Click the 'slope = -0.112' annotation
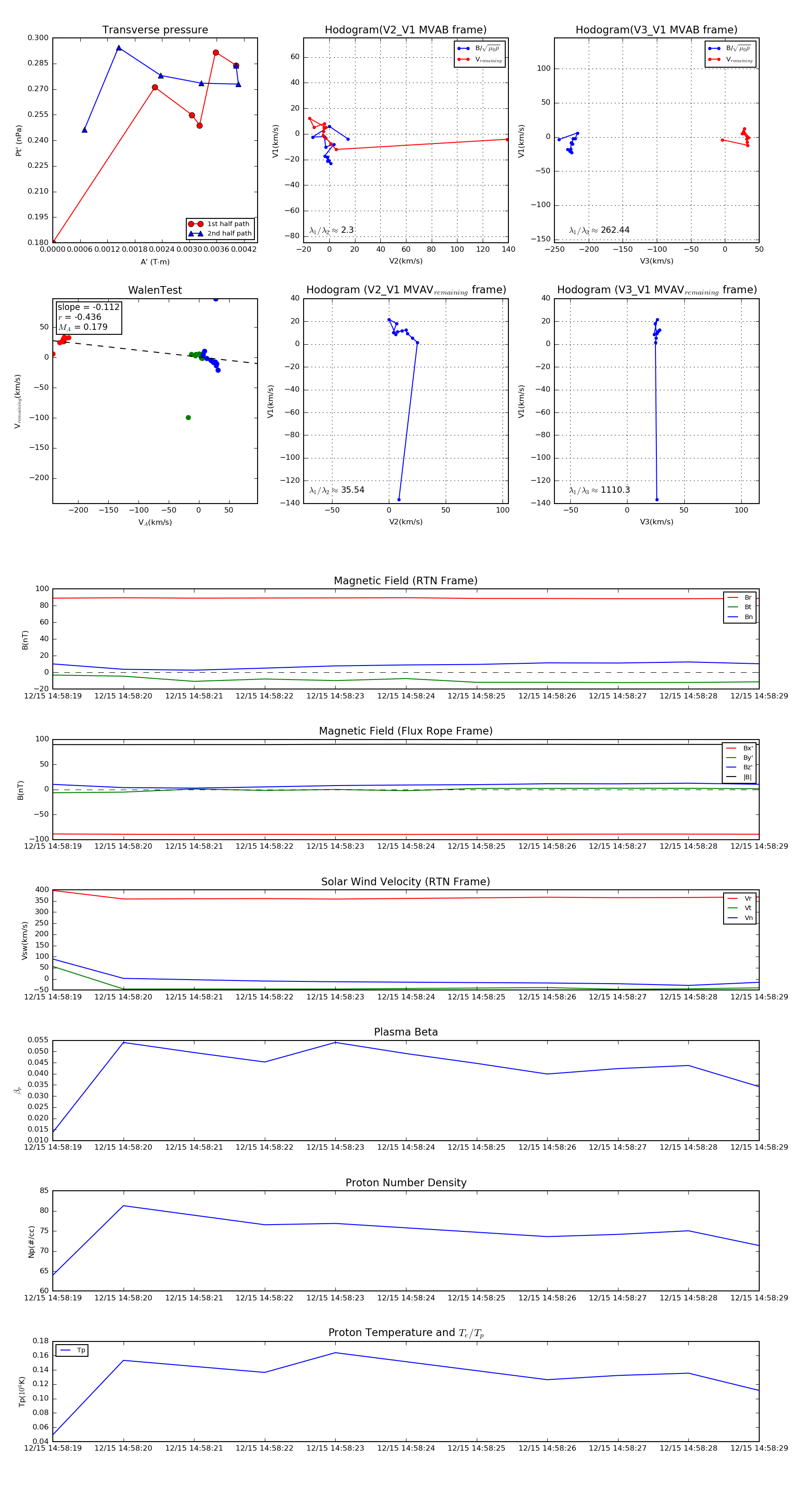Screen dimensions: 812x1489 (88, 307)
